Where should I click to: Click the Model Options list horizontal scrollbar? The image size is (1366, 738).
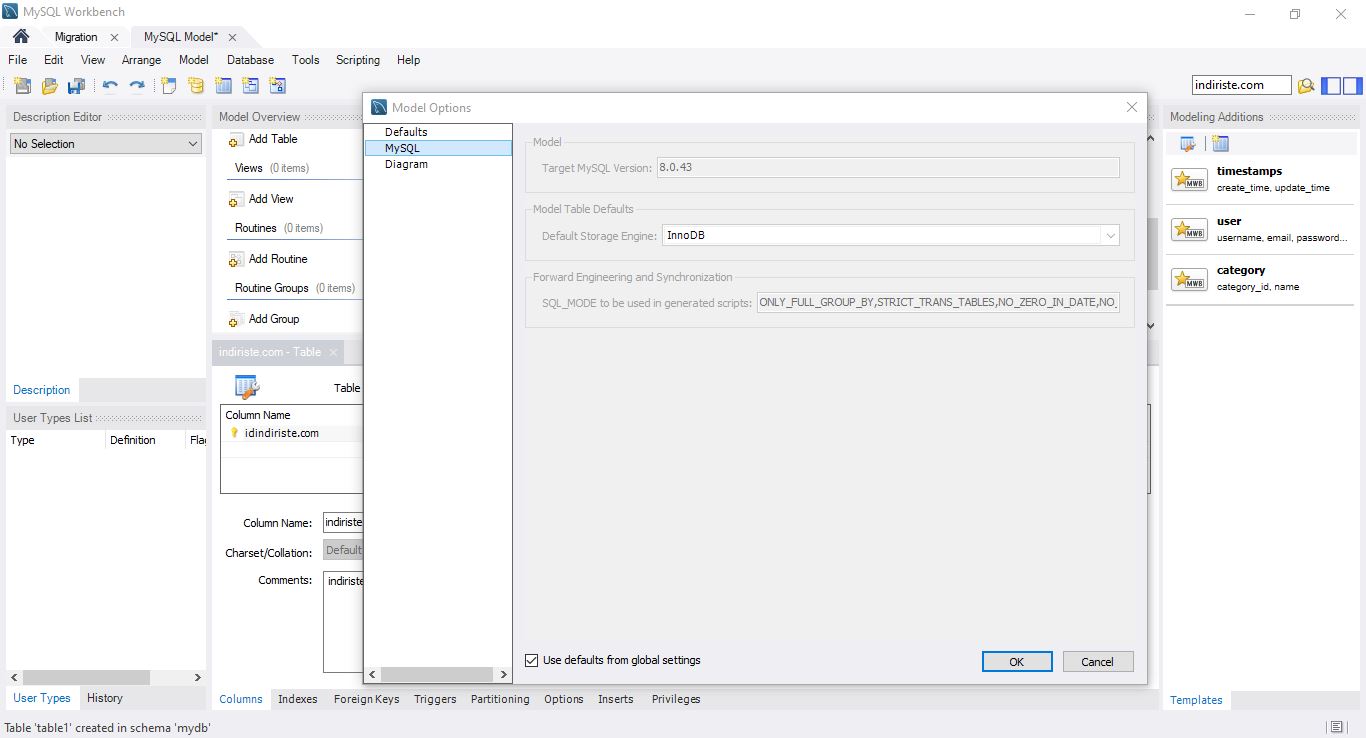tap(438, 675)
